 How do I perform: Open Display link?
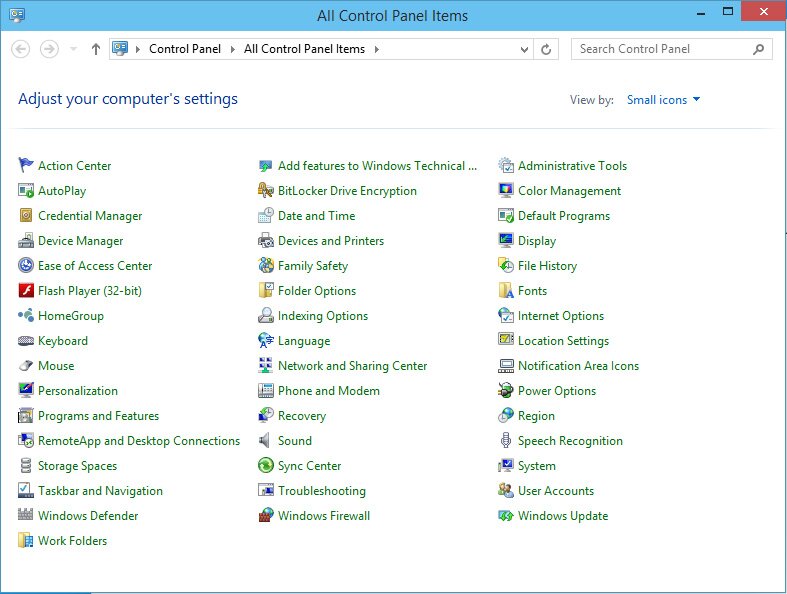pos(537,241)
